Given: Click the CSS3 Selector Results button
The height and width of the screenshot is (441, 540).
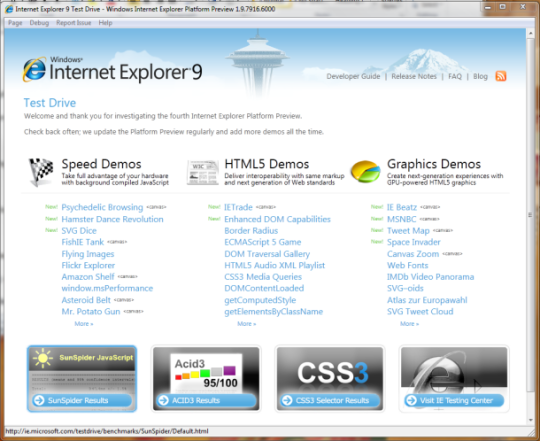Looking at the screenshot, I should tap(330, 400).
